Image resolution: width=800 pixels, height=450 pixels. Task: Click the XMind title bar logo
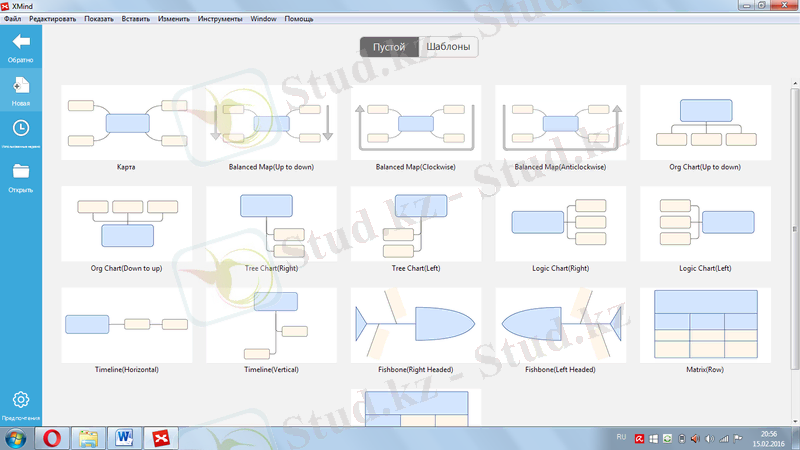click(x=5, y=6)
